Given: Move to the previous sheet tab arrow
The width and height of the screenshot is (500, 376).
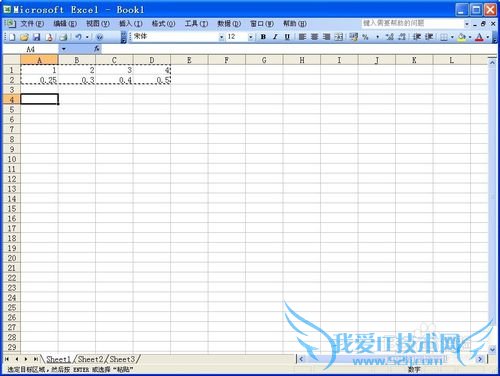Looking at the screenshot, I should click(x=17, y=359).
